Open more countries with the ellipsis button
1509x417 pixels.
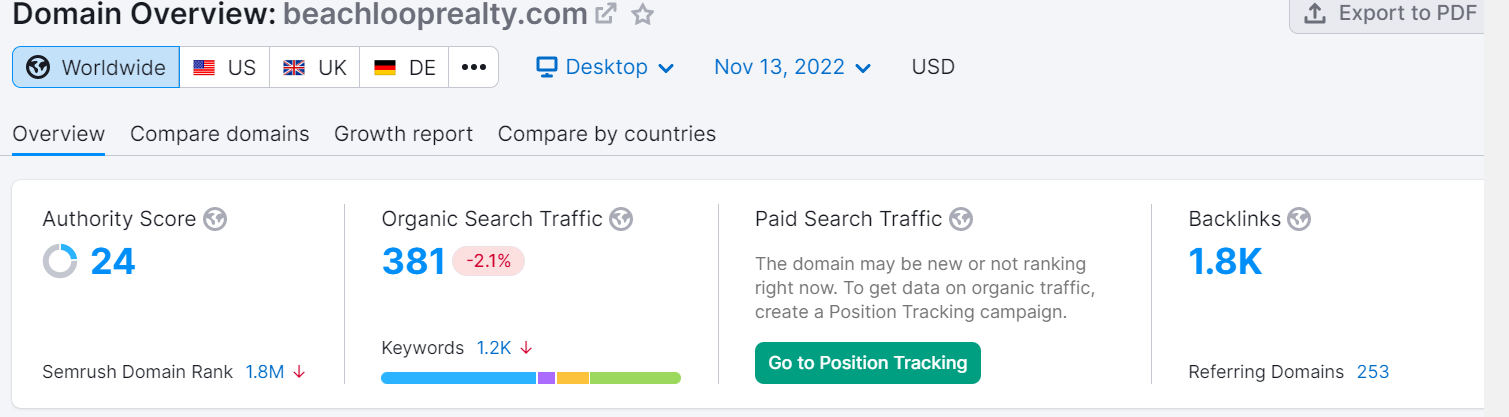tap(474, 68)
